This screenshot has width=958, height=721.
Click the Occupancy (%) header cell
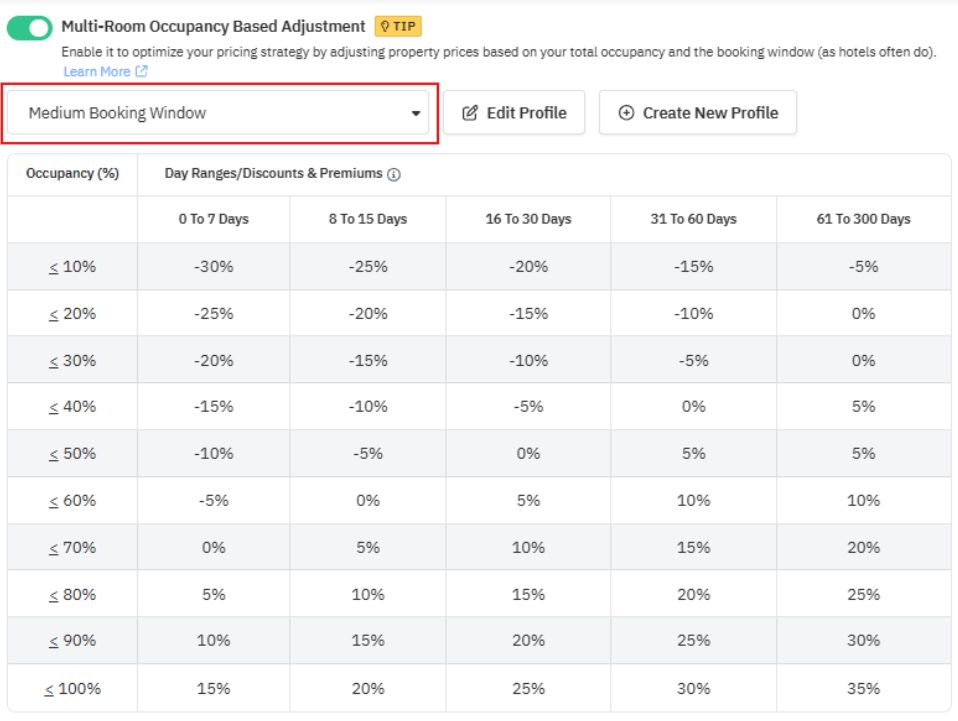[72, 173]
